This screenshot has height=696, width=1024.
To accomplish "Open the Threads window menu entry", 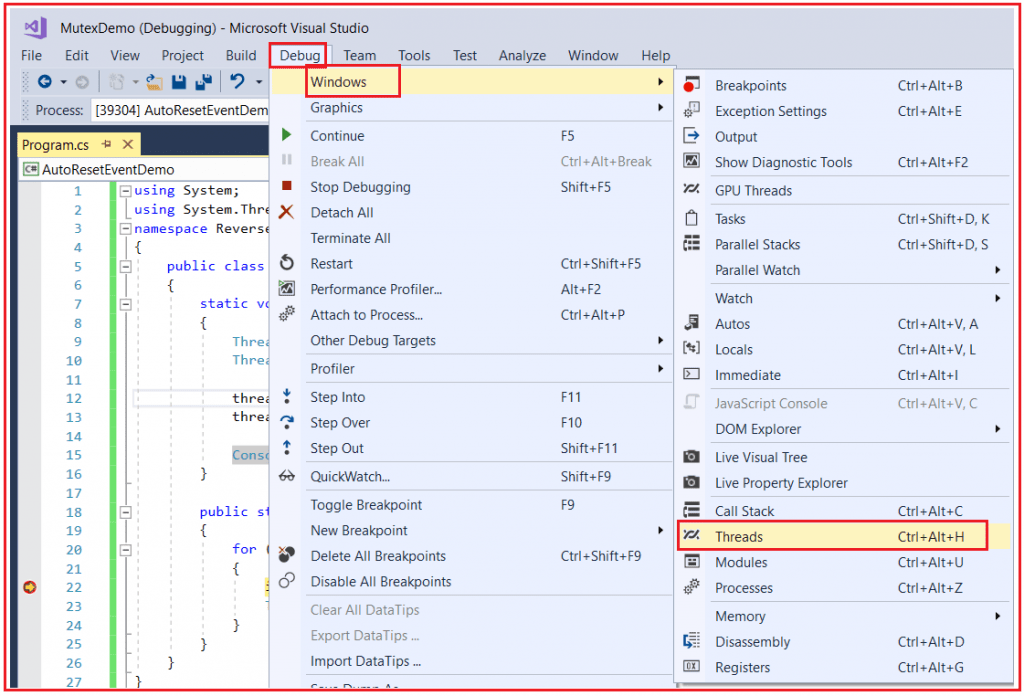I will [x=738, y=537].
